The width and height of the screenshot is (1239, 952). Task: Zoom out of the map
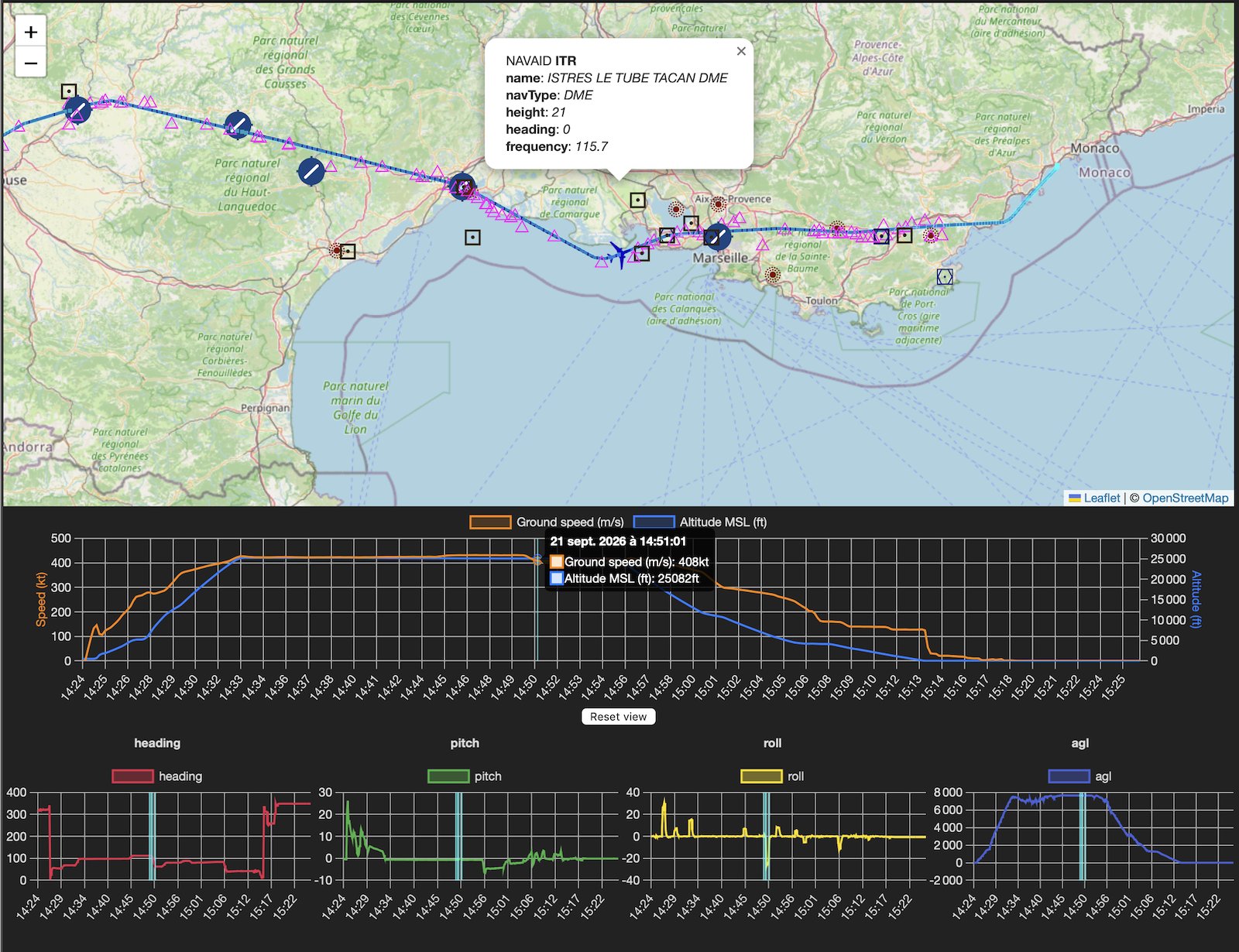[x=31, y=63]
